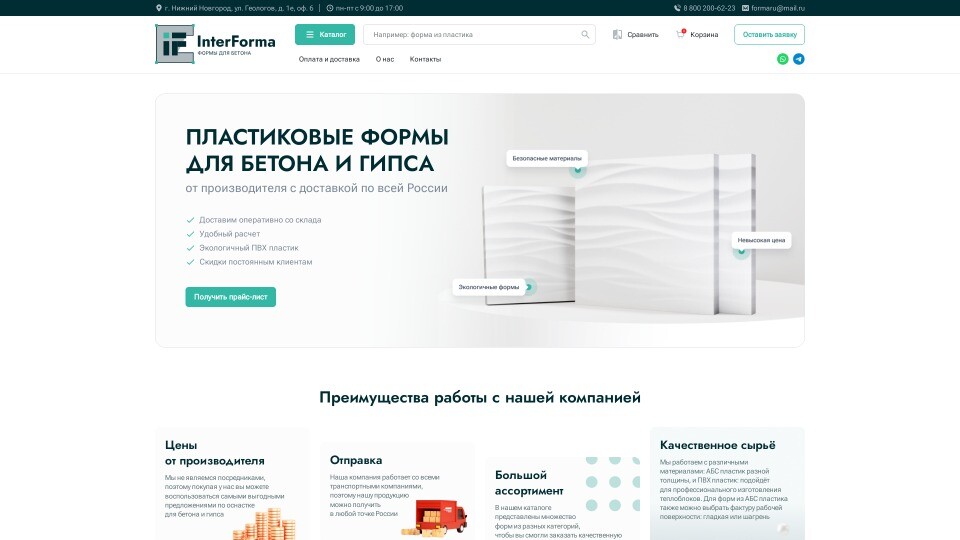Open Корзина link text
The height and width of the screenshot is (540, 960).
tap(704, 35)
